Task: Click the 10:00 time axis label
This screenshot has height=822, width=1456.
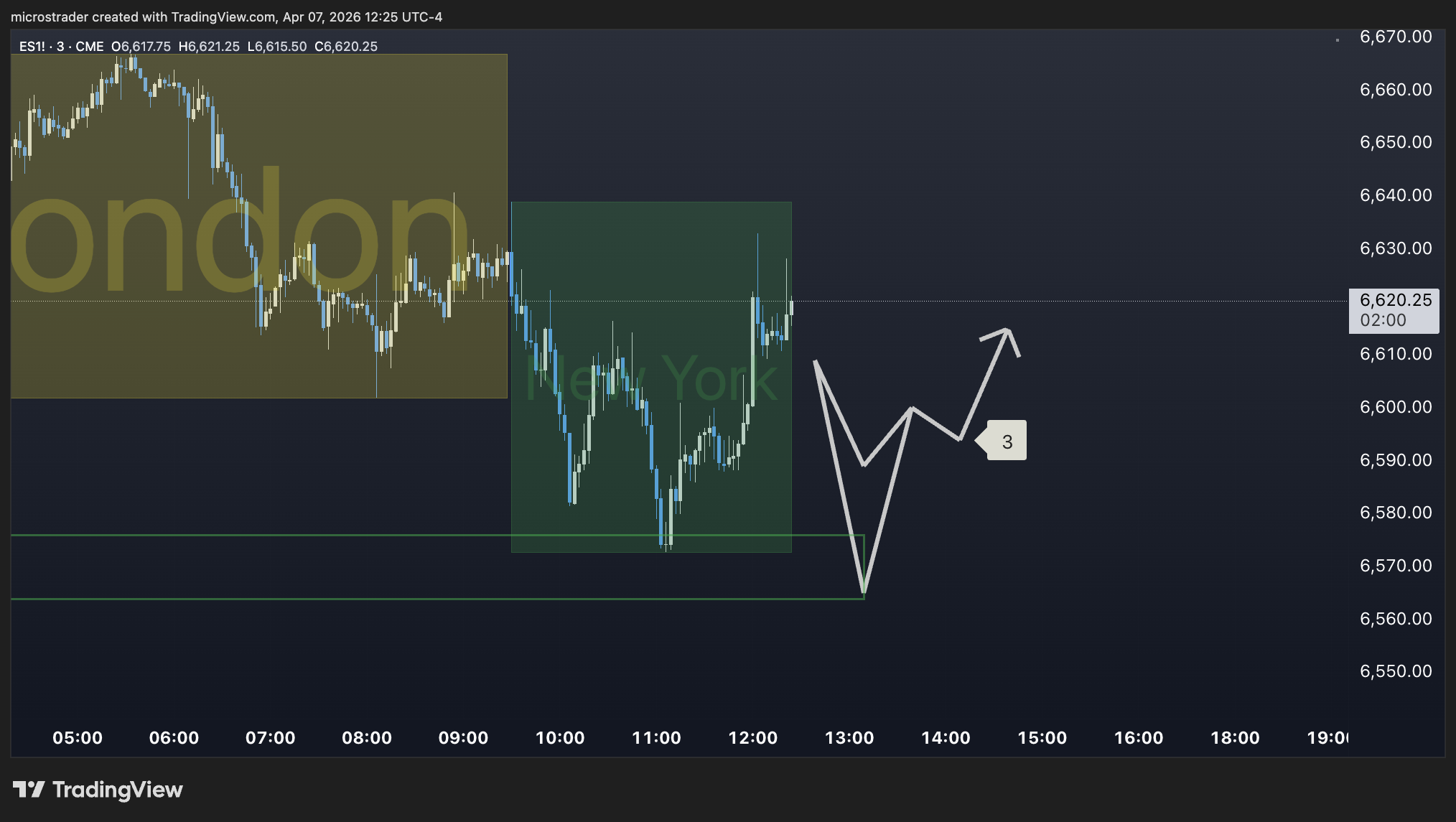Action: (560, 738)
